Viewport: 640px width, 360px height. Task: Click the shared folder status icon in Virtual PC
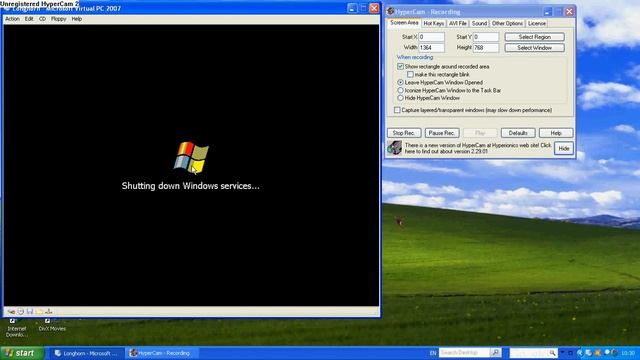(39, 311)
